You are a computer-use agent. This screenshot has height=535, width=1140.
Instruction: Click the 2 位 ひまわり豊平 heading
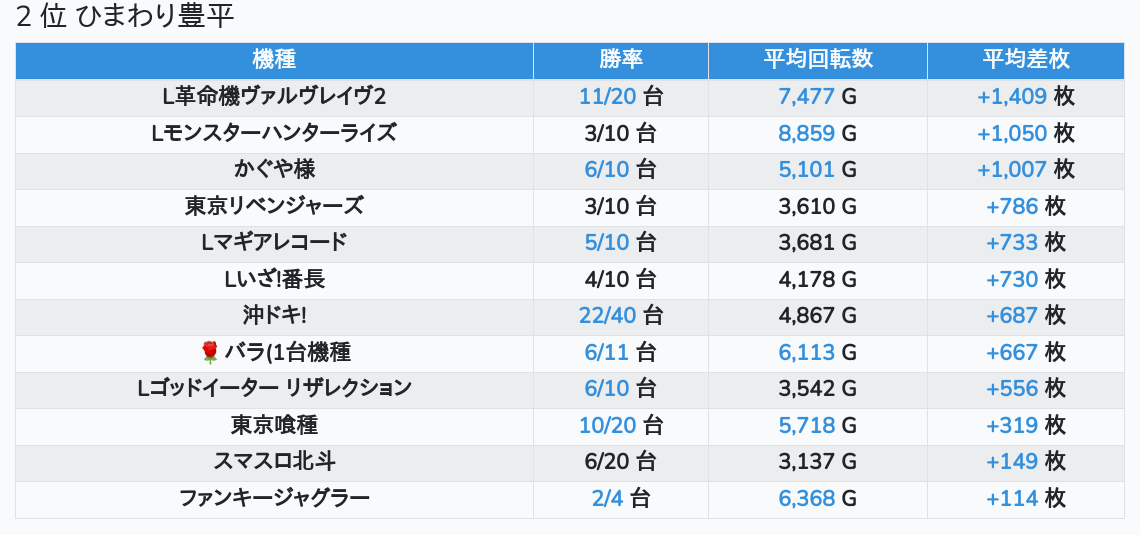tap(125, 17)
